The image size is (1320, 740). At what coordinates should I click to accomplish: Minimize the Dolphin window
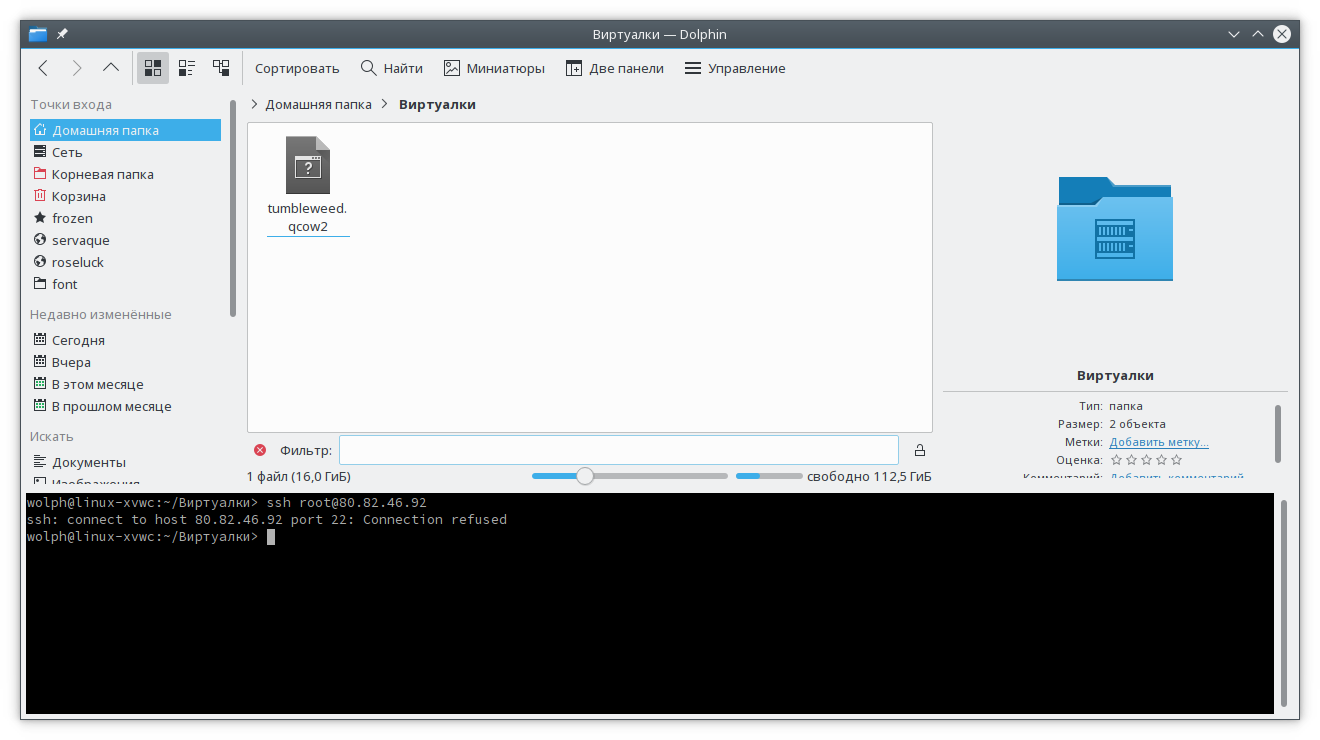[1235, 34]
